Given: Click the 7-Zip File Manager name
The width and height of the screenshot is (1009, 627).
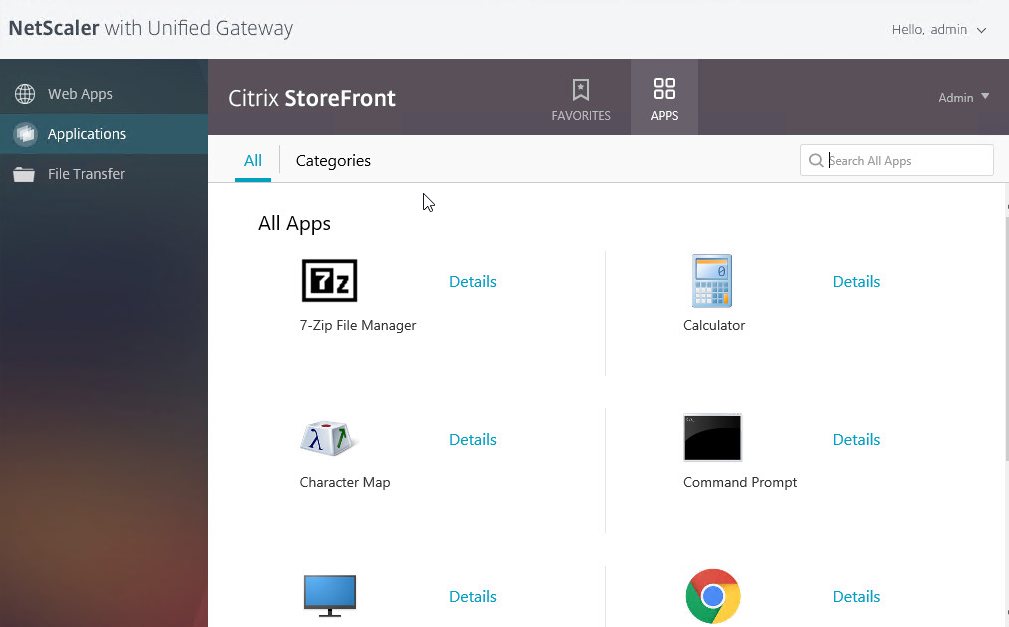Looking at the screenshot, I should [x=358, y=325].
